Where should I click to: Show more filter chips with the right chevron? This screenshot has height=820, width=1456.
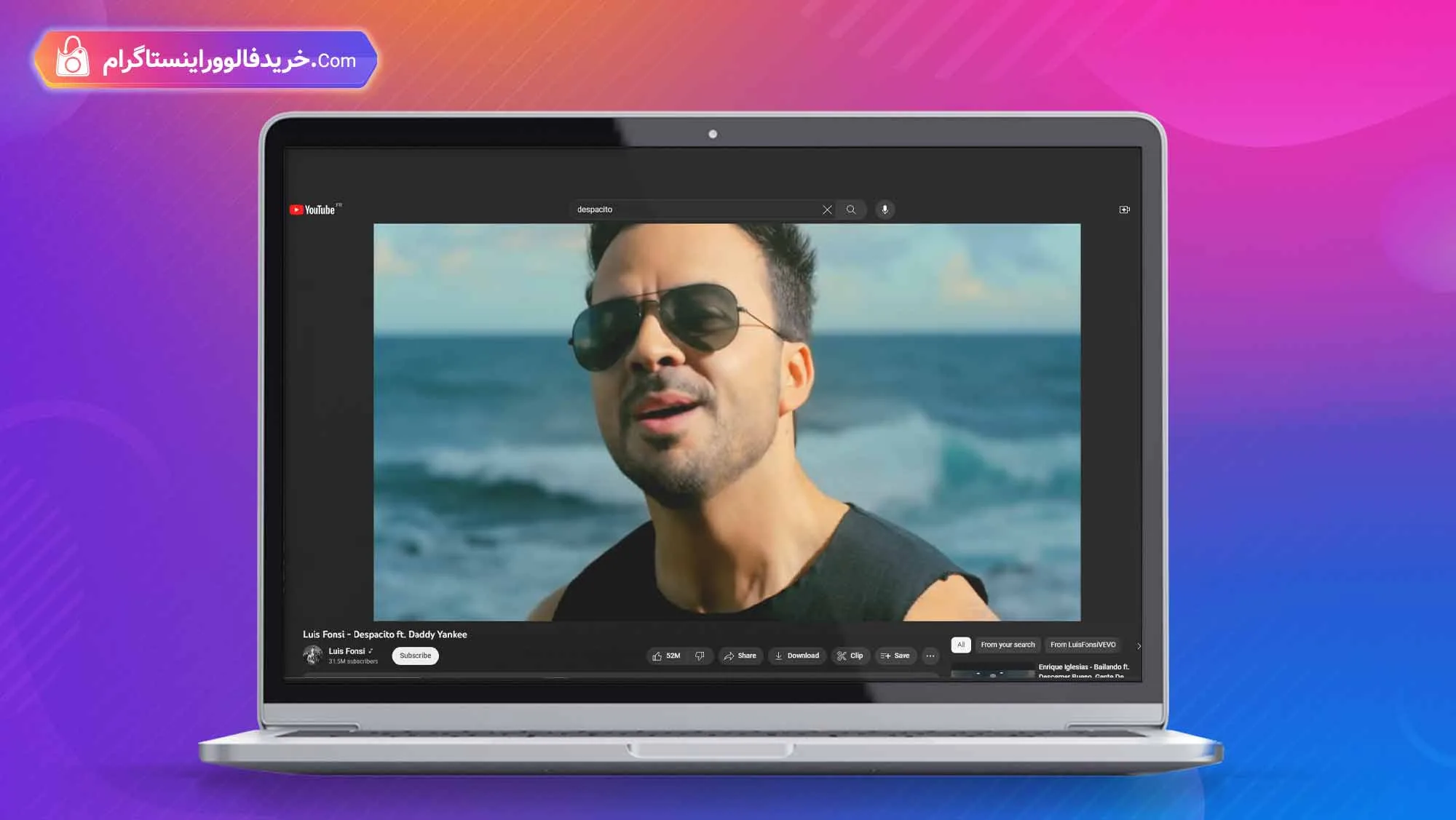[1139, 645]
